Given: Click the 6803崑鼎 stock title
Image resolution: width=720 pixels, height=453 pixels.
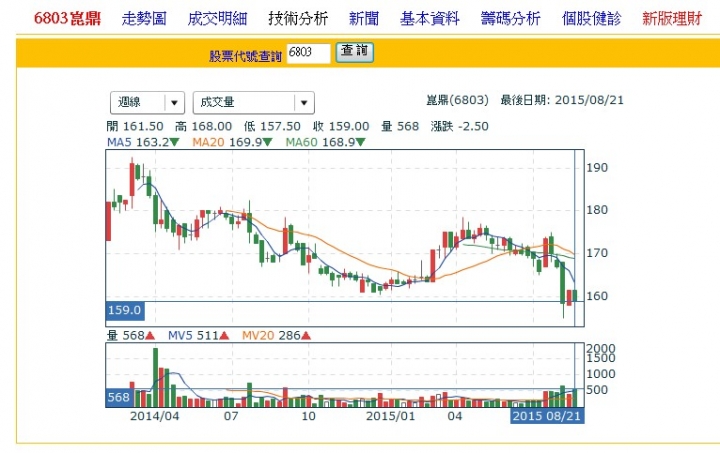Looking at the screenshot, I should click(x=68, y=19).
